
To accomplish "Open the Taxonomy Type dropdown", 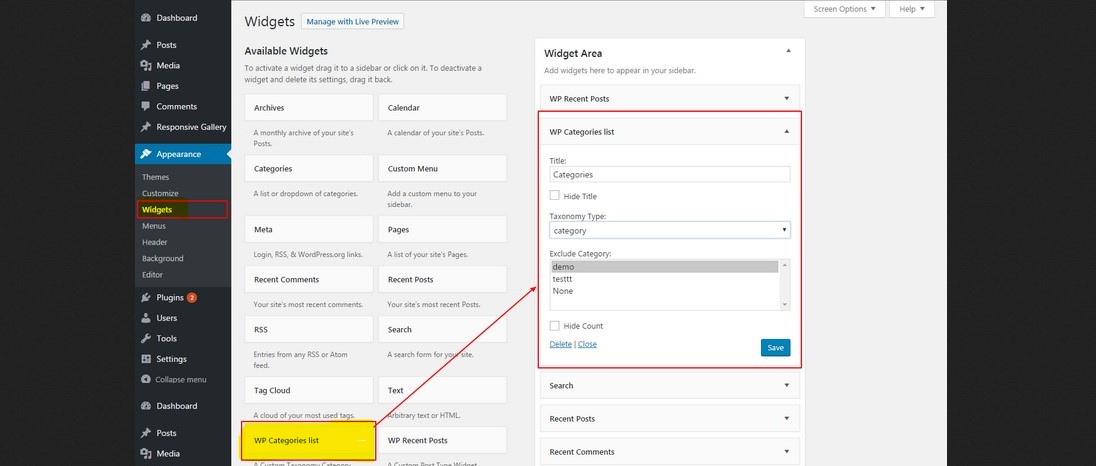I will pos(670,231).
